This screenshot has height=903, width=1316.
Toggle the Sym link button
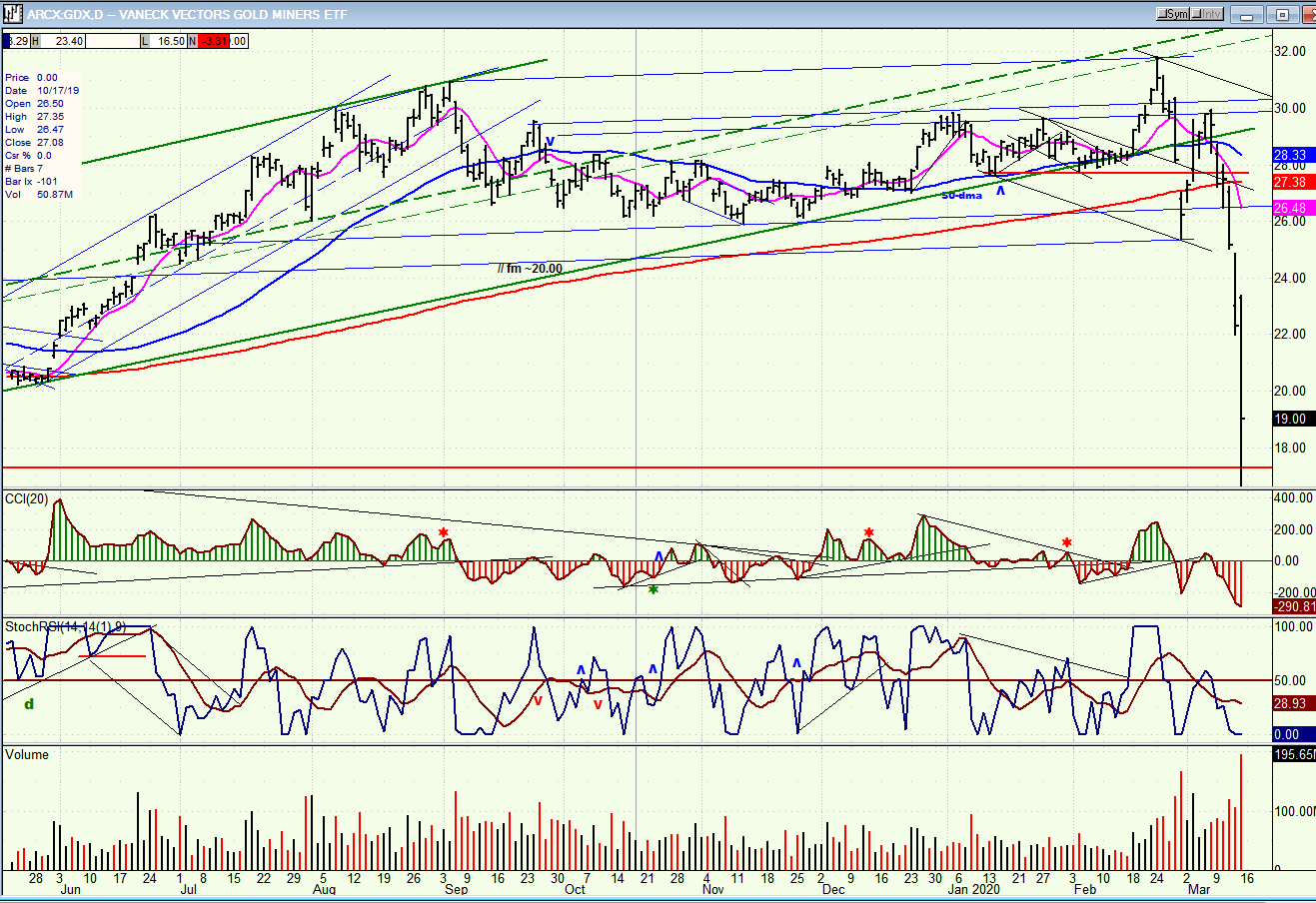click(1174, 14)
